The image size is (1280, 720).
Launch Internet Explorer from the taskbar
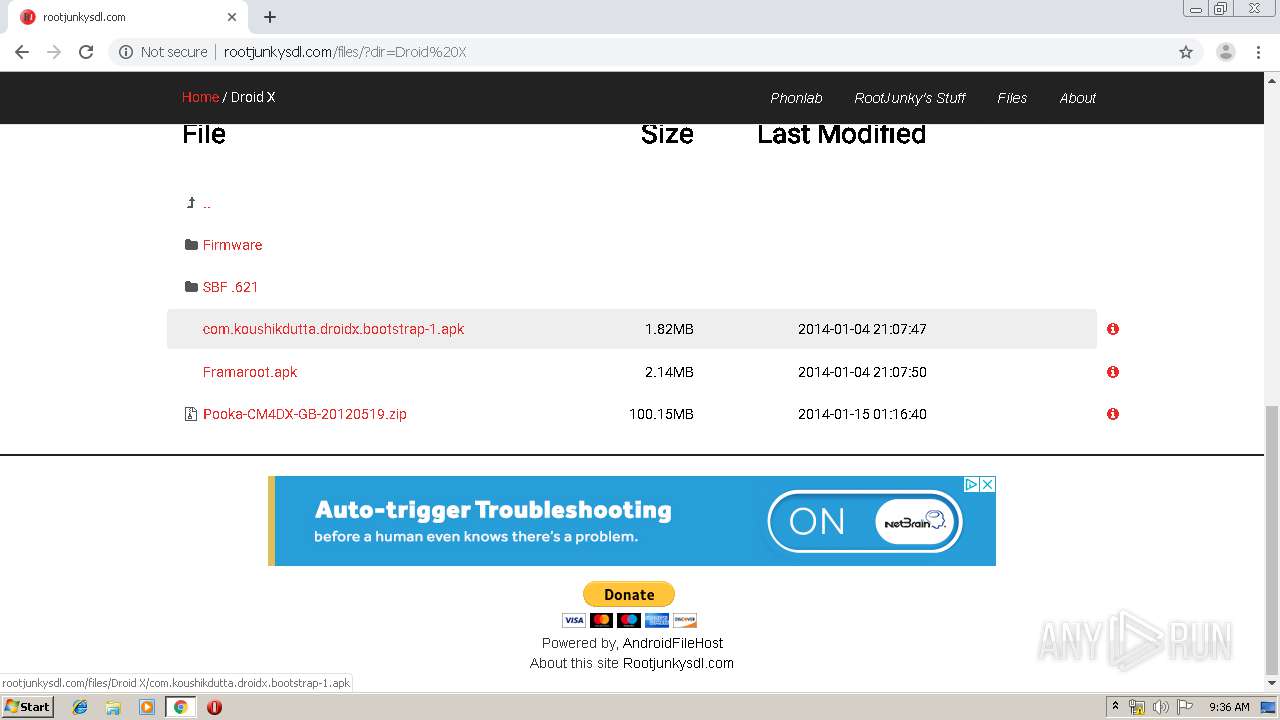point(80,707)
